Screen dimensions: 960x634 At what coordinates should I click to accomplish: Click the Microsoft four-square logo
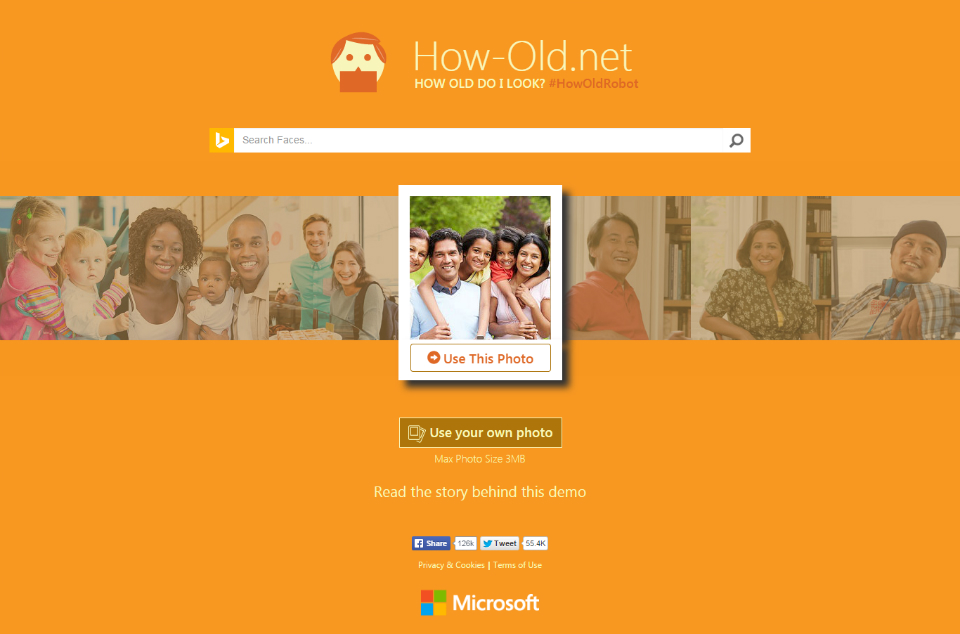coord(433,603)
